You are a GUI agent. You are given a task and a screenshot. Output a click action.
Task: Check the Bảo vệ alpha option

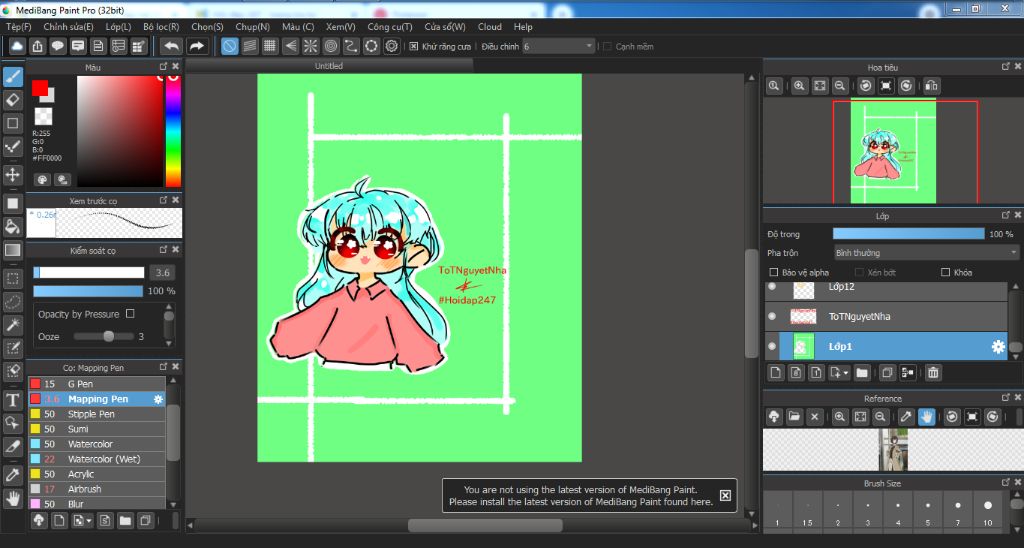(x=773, y=272)
